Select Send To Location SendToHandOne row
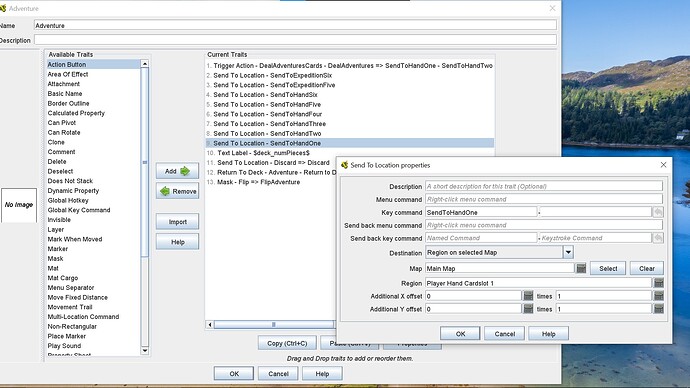This screenshot has height=388, width=690. (350, 143)
